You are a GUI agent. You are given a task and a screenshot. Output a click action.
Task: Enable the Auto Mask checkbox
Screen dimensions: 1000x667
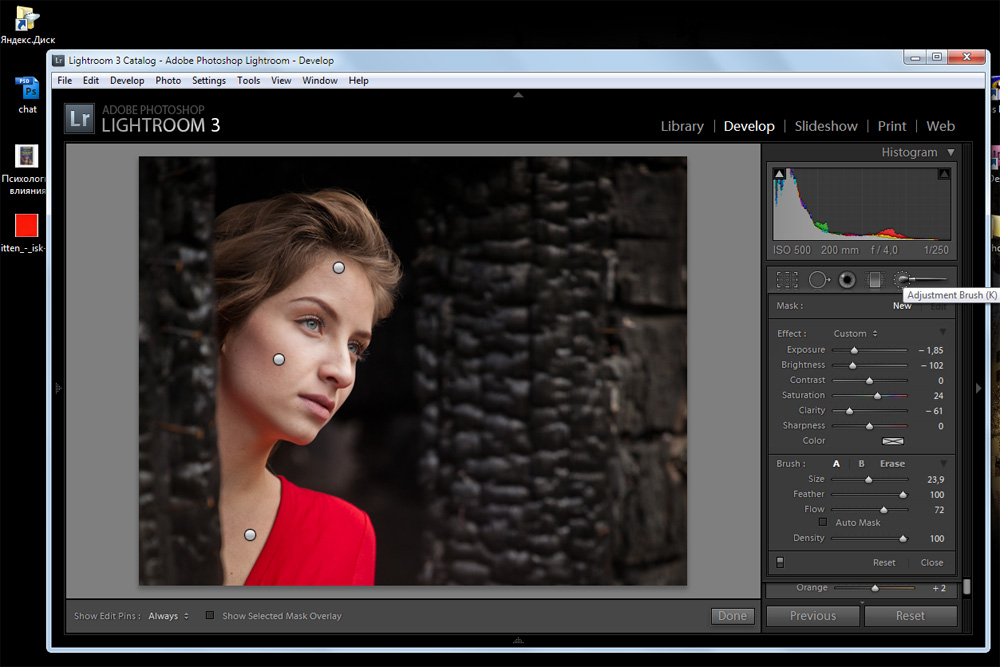click(x=823, y=522)
